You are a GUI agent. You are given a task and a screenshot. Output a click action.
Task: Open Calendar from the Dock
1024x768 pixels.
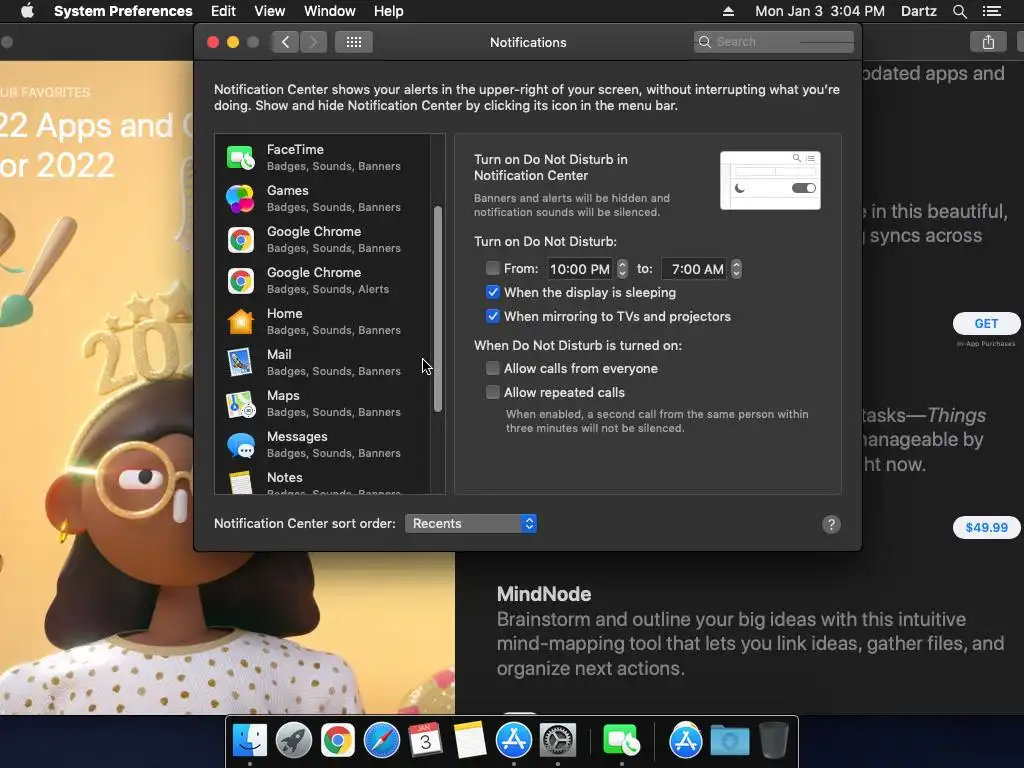point(425,741)
